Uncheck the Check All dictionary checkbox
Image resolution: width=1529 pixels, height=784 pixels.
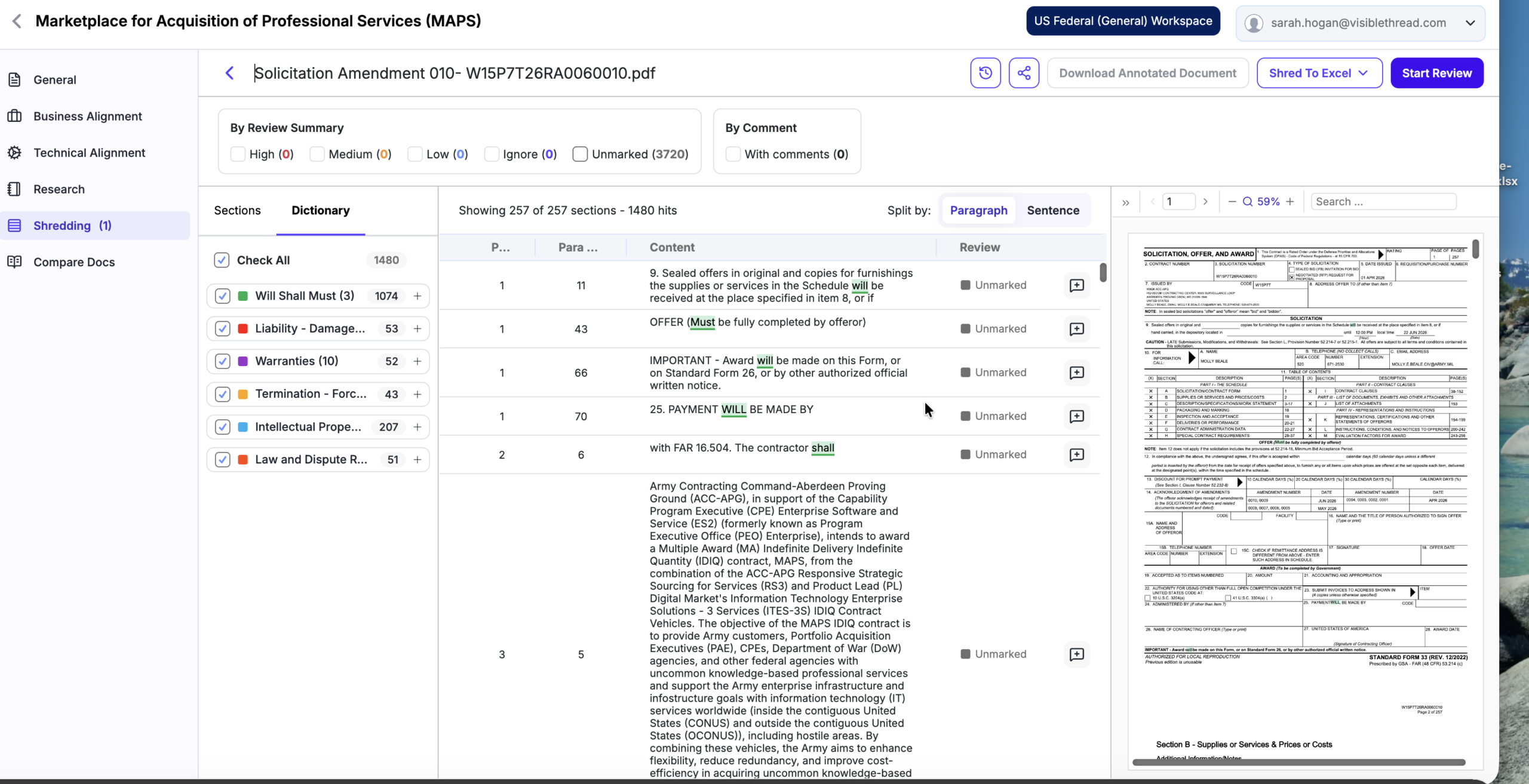tap(222, 260)
